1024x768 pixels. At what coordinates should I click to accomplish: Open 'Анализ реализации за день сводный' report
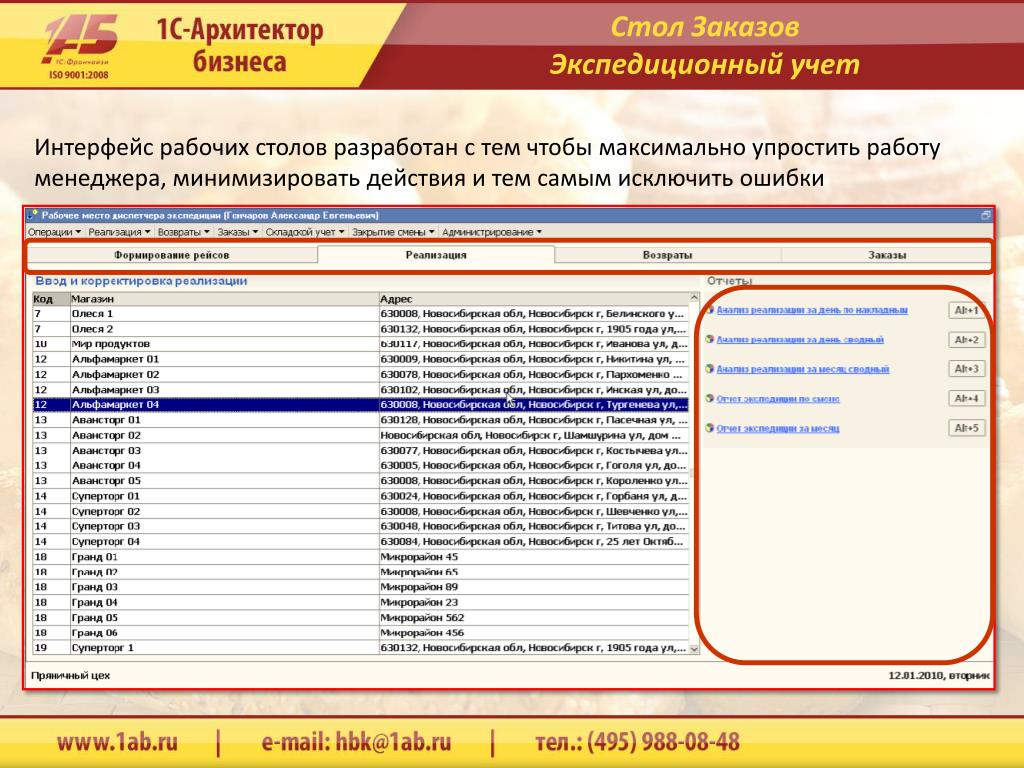800,340
